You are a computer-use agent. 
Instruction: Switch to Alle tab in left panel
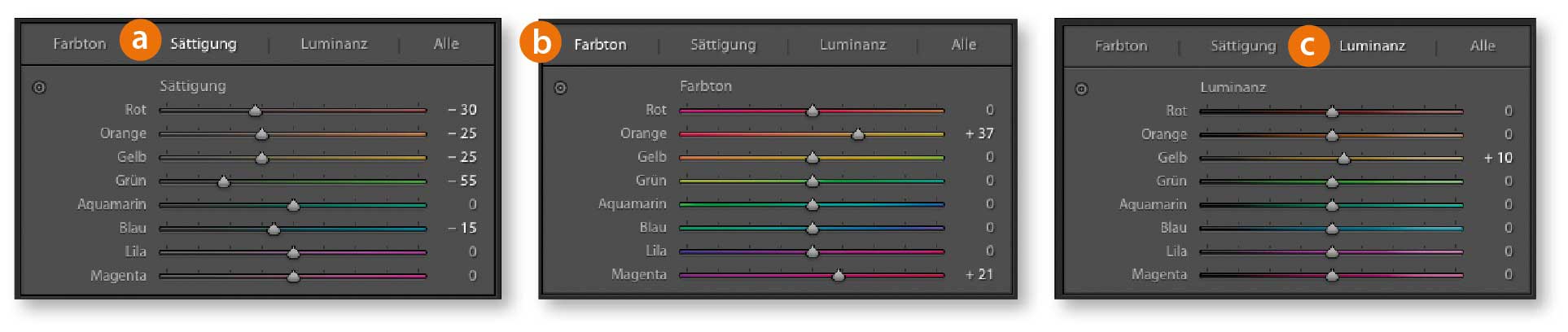point(446,44)
